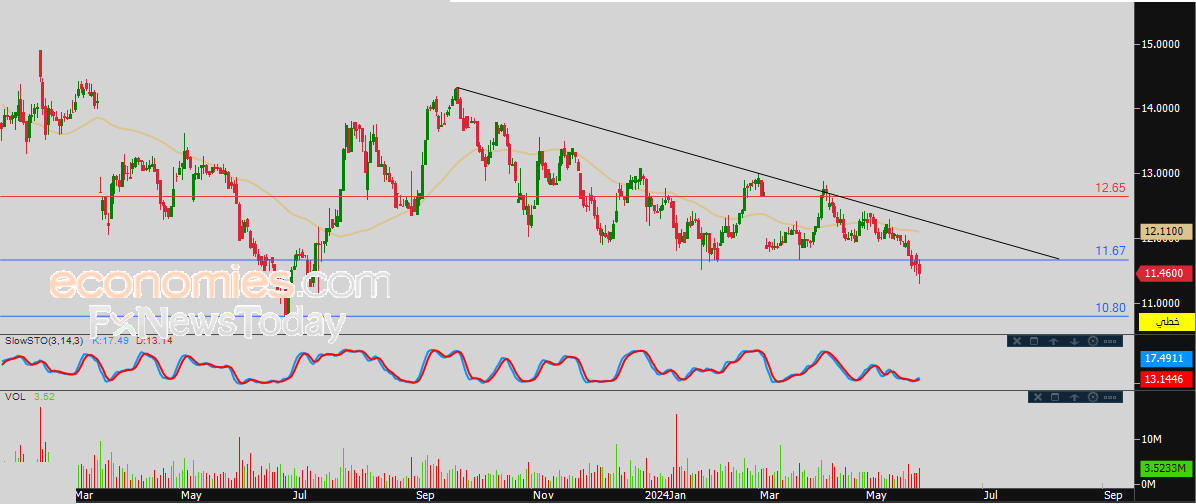Select the blue 11.67 support line
This screenshot has height=504, width=1196.
564,260
